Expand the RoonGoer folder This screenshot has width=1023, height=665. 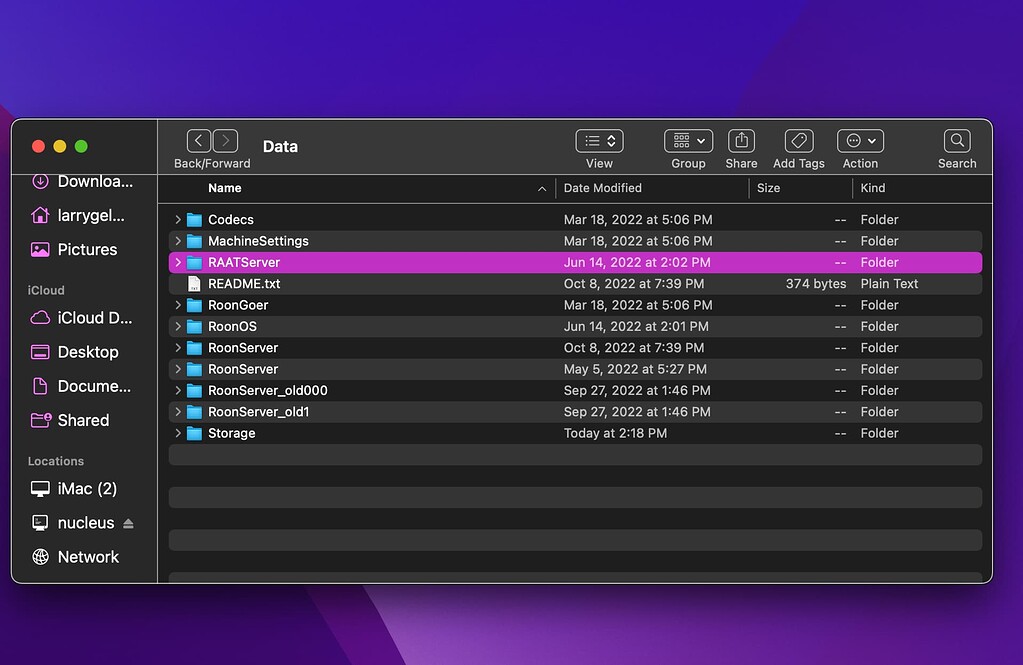[x=177, y=305]
